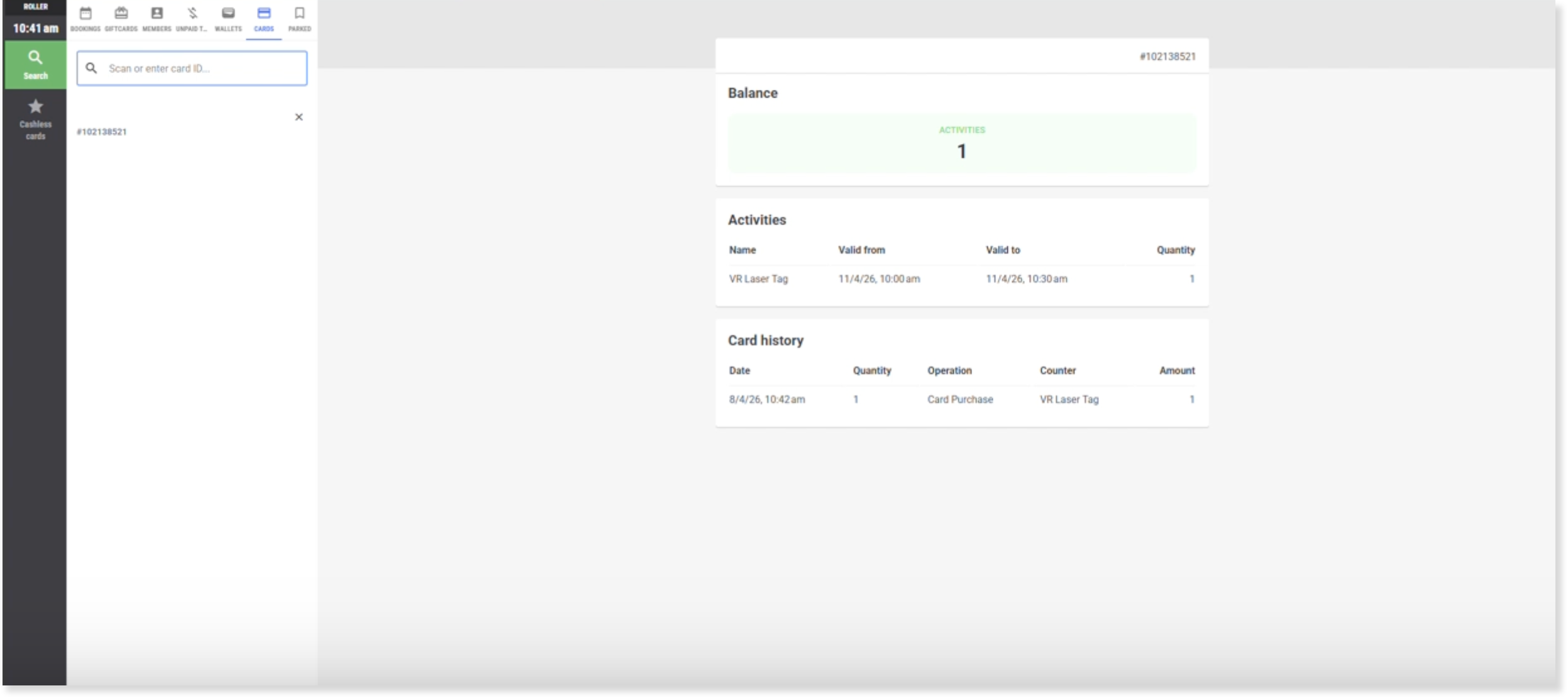The width and height of the screenshot is (1568, 698).
Task: Click the Activities balance tile
Action: pyautogui.click(x=961, y=143)
